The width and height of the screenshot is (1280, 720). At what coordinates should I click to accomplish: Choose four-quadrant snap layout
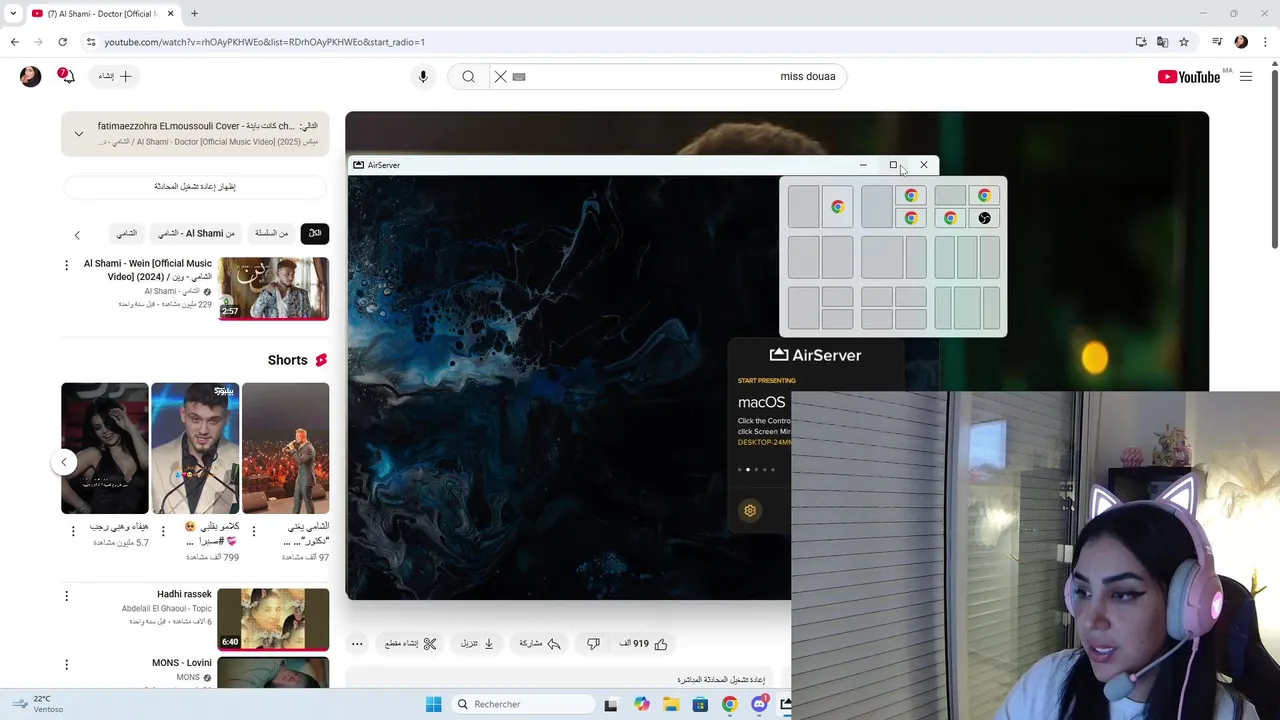click(x=894, y=308)
